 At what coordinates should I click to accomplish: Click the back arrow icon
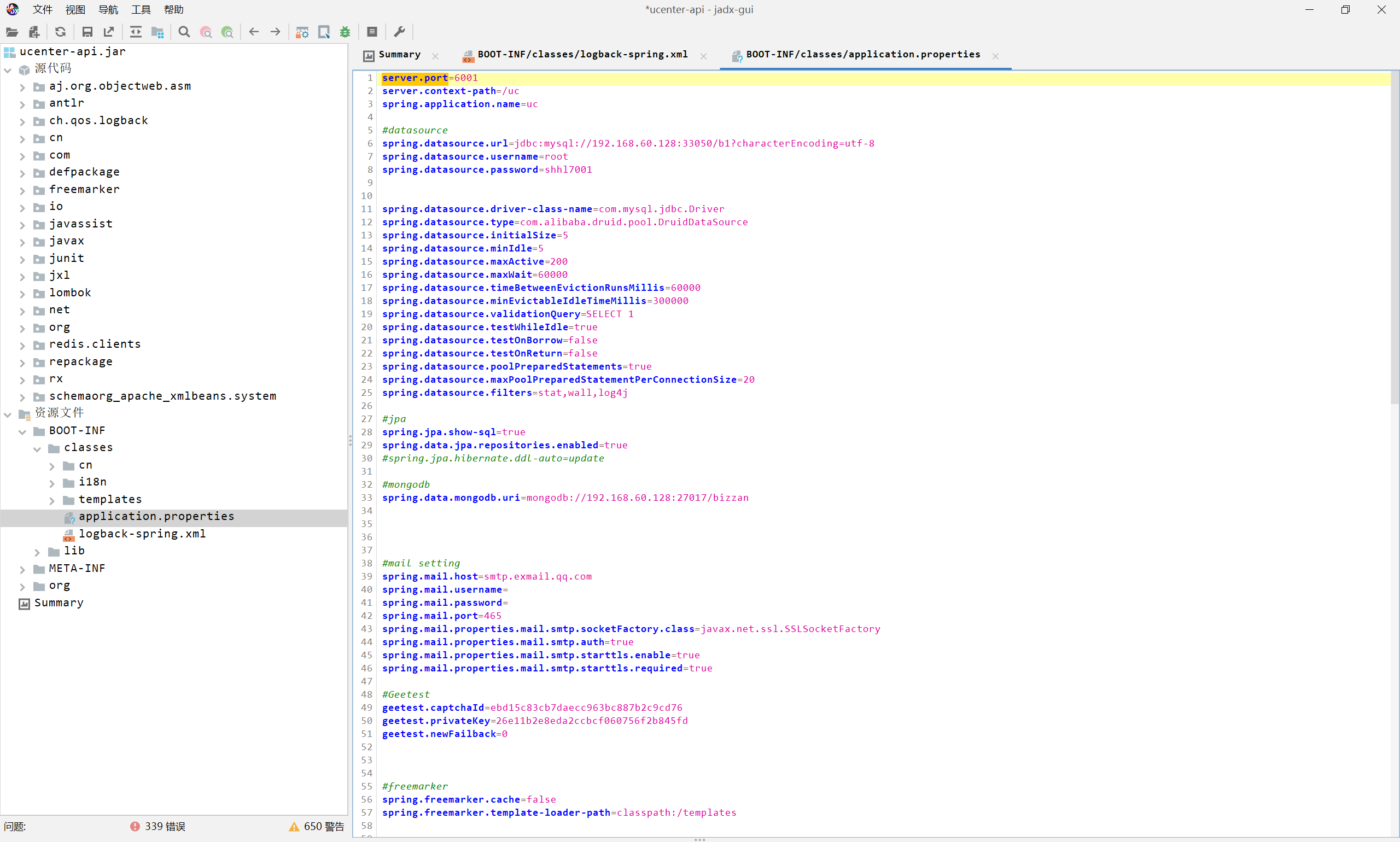[254, 32]
